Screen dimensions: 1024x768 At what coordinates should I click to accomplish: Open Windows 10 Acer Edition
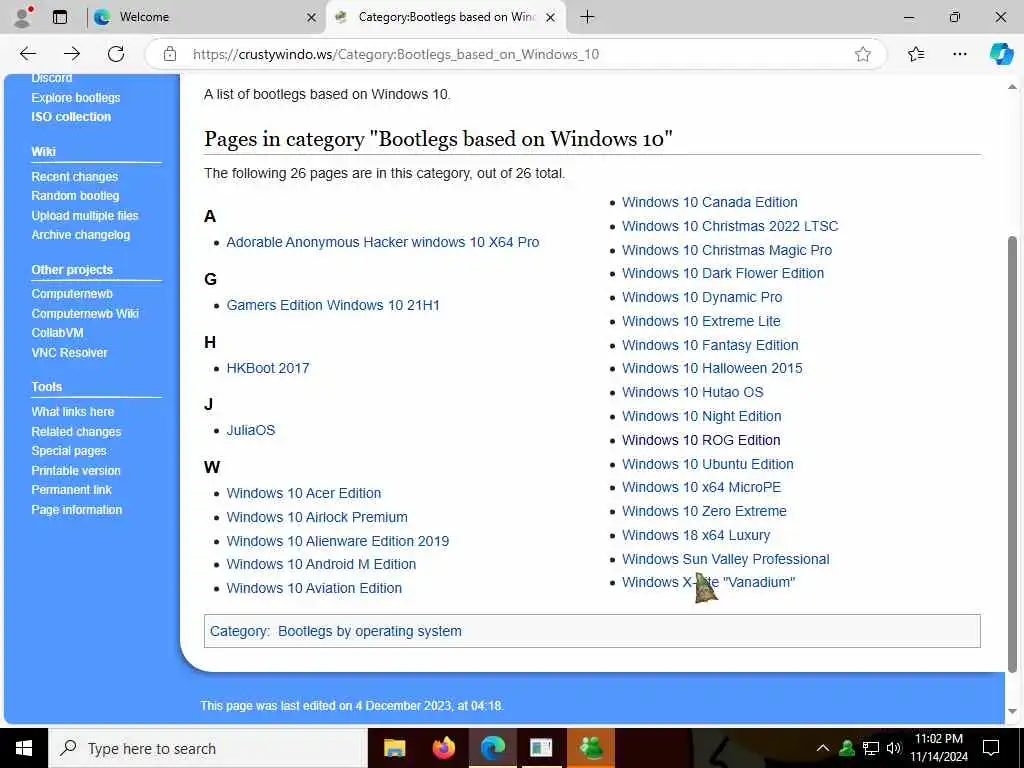pyautogui.click(x=304, y=493)
